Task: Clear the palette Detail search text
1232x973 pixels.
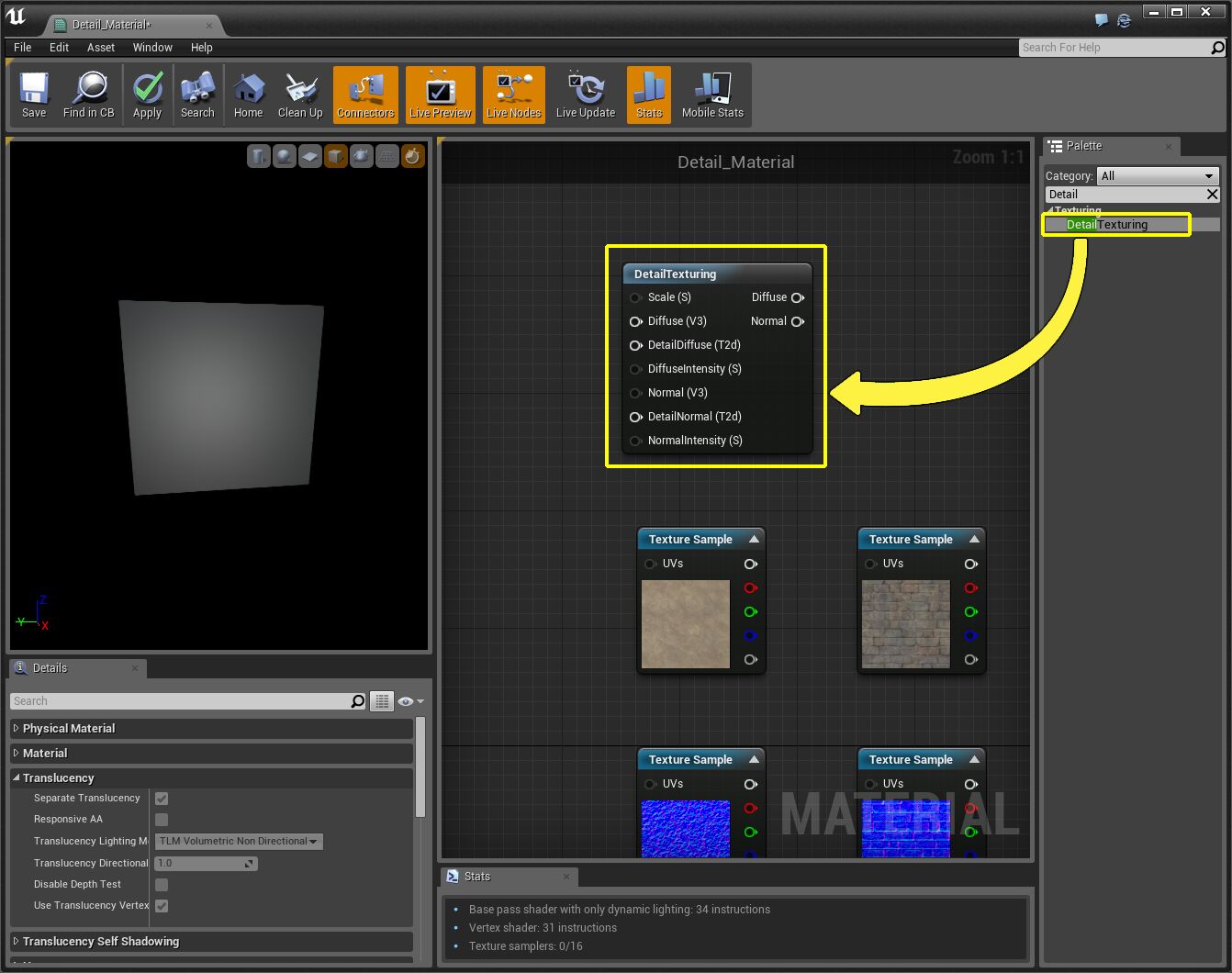Action: (1212, 195)
